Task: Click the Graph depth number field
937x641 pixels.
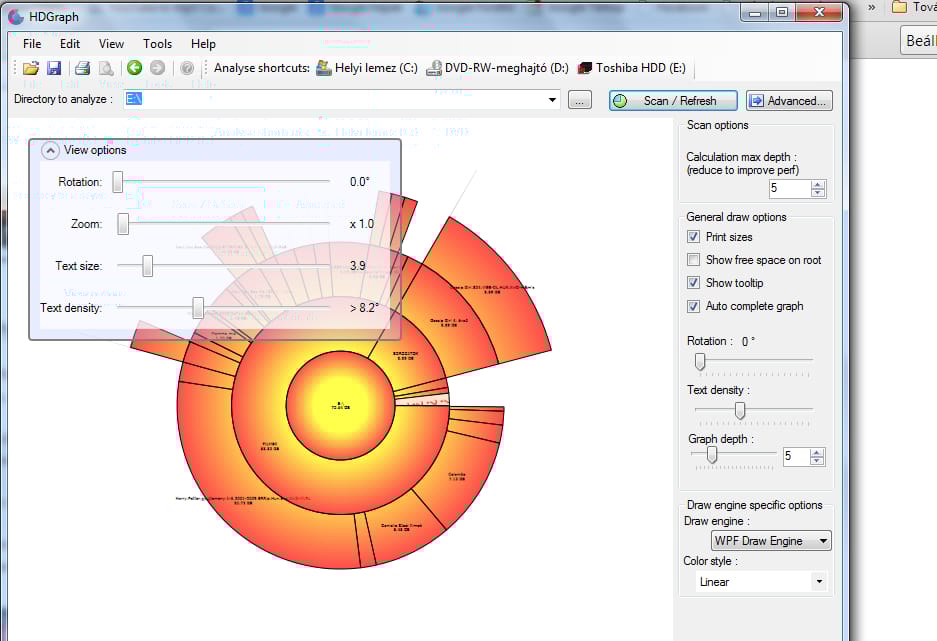Action: [x=797, y=456]
